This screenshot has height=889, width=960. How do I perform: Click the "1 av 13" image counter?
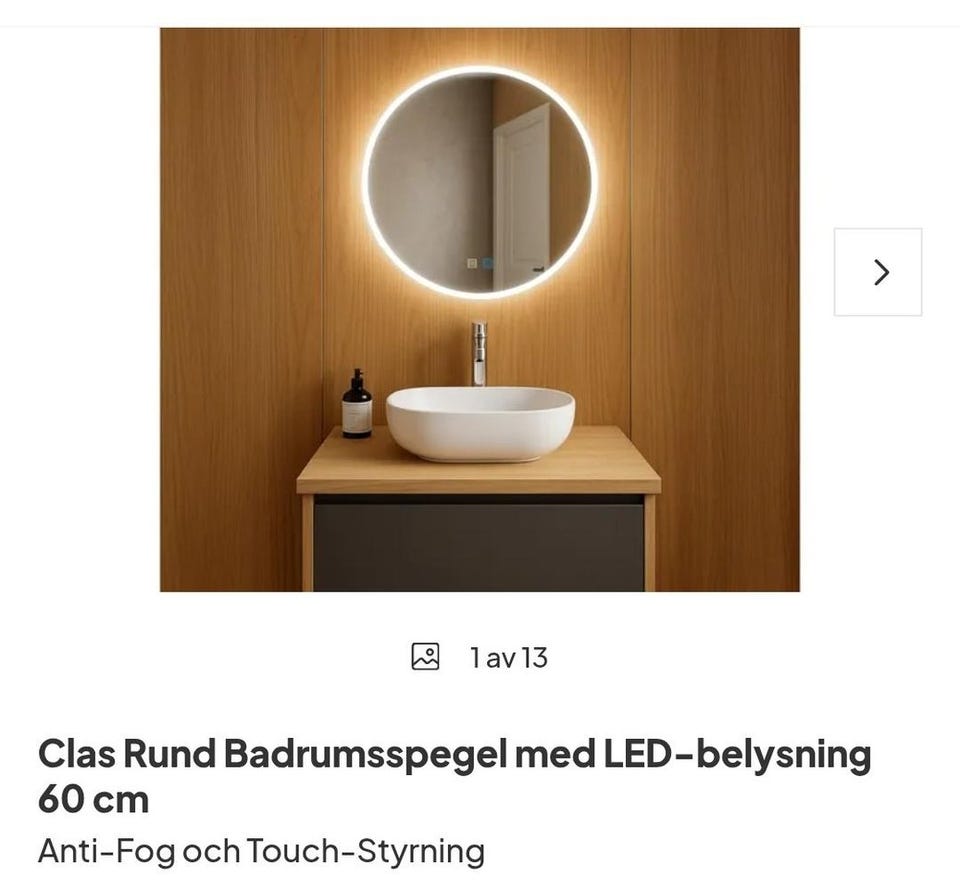(x=509, y=658)
